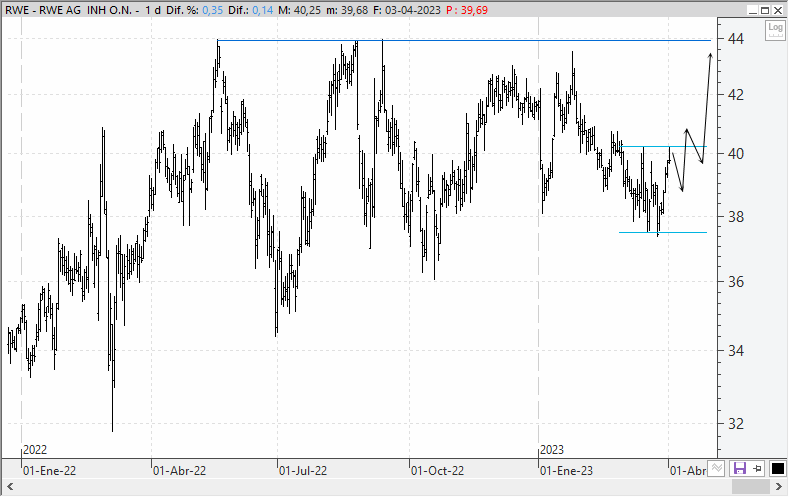Image resolution: width=789 pixels, height=497 pixels.
Task: Click the '01-Ene-22' date label
Action: point(49,471)
